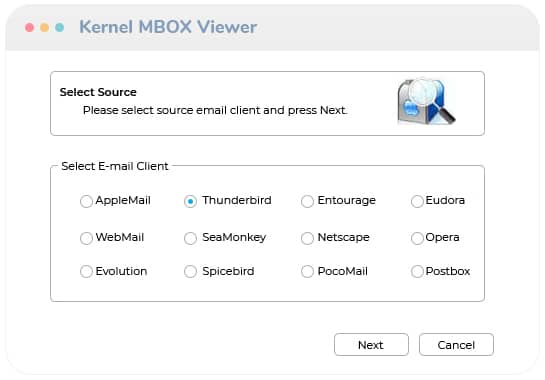The height and width of the screenshot is (380, 545).
Task: Select Evolution as source client
Action: [x=86, y=271]
